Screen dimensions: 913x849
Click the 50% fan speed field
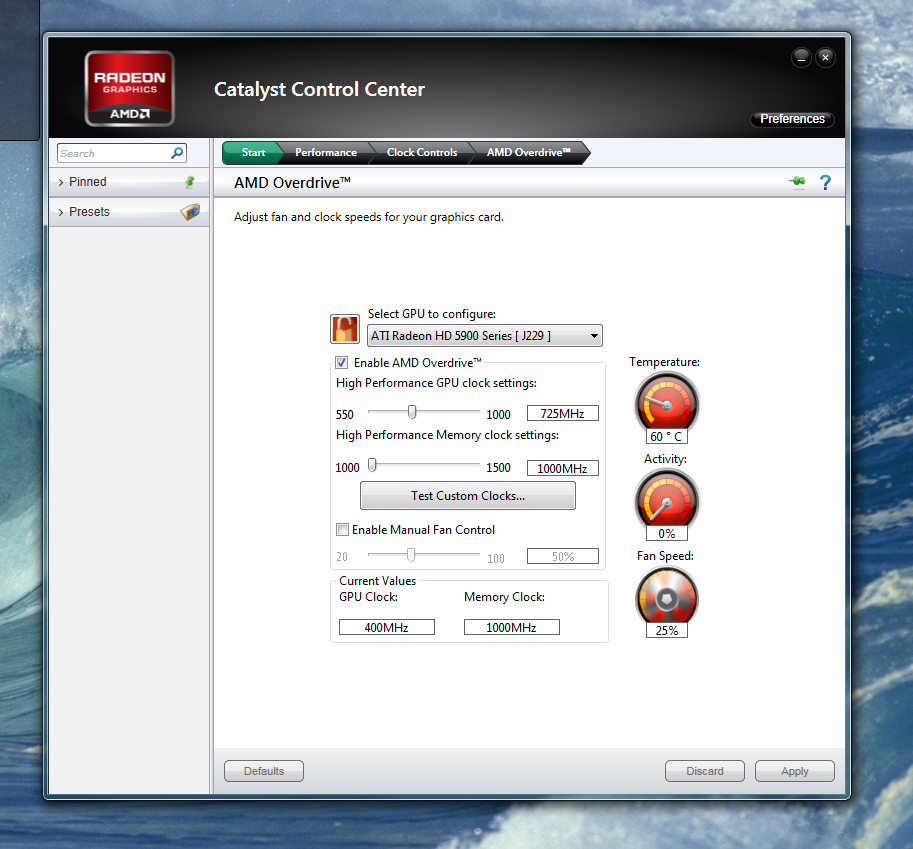pos(562,556)
